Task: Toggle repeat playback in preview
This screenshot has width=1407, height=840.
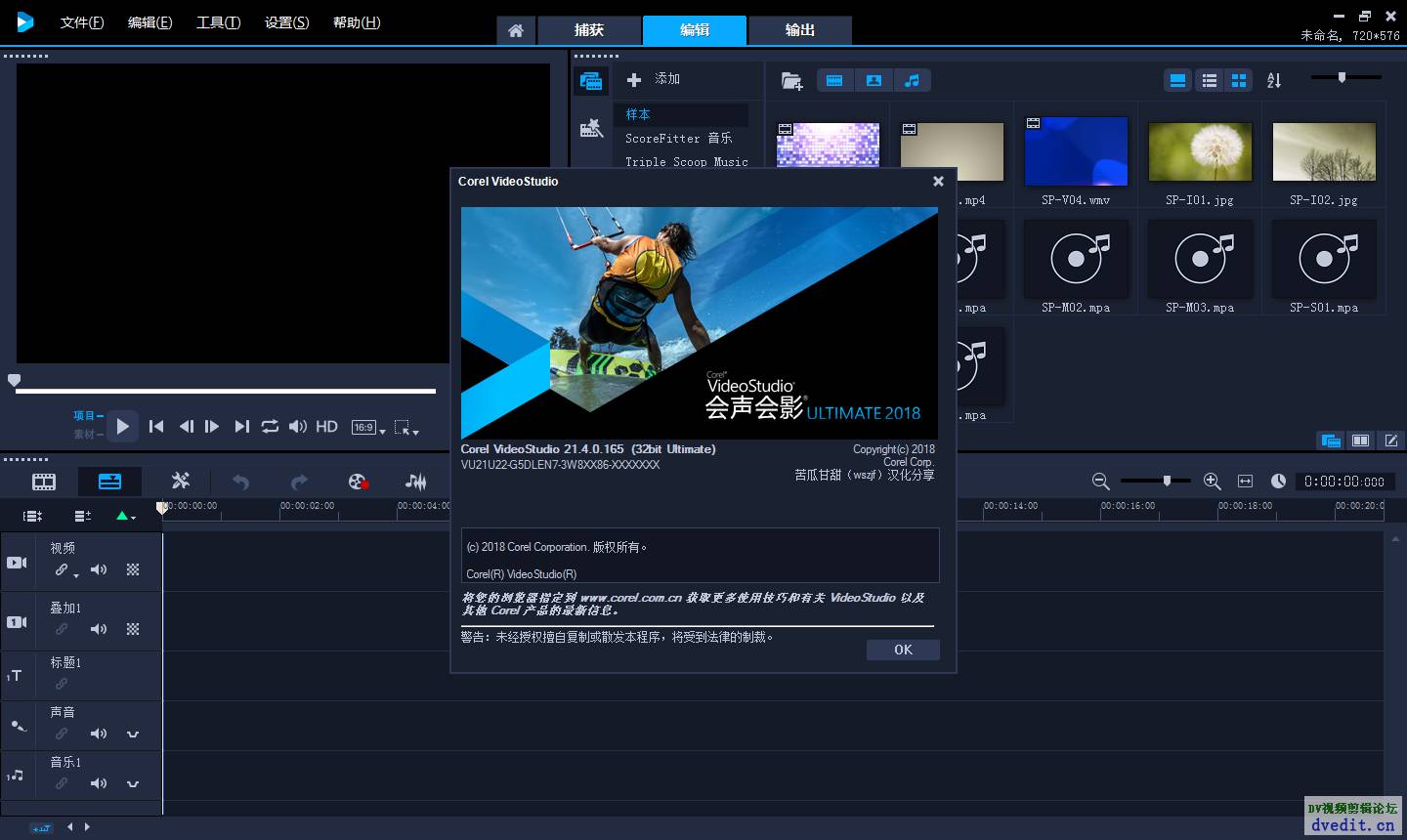Action: 270,426
